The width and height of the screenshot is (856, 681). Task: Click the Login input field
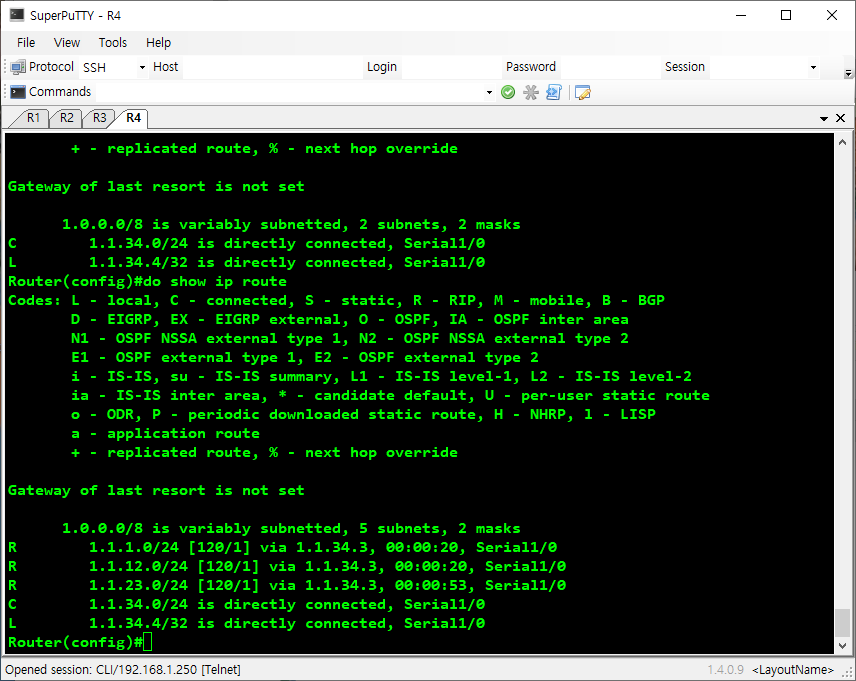pos(451,67)
